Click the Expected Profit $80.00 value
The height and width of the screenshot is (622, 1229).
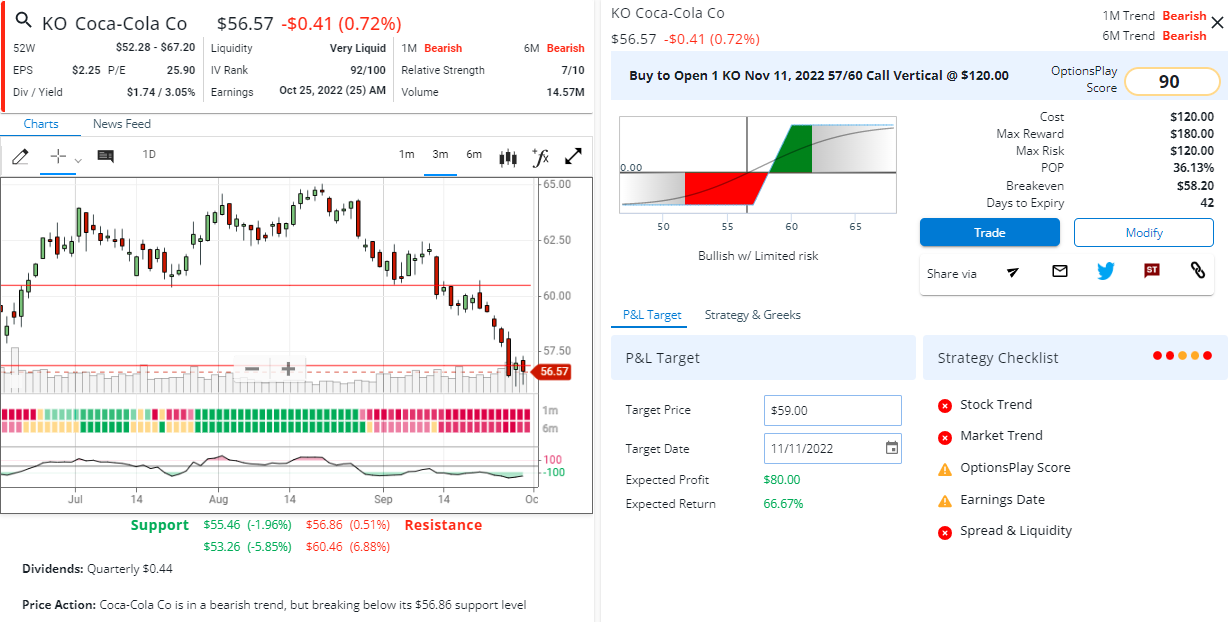coord(782,479)
